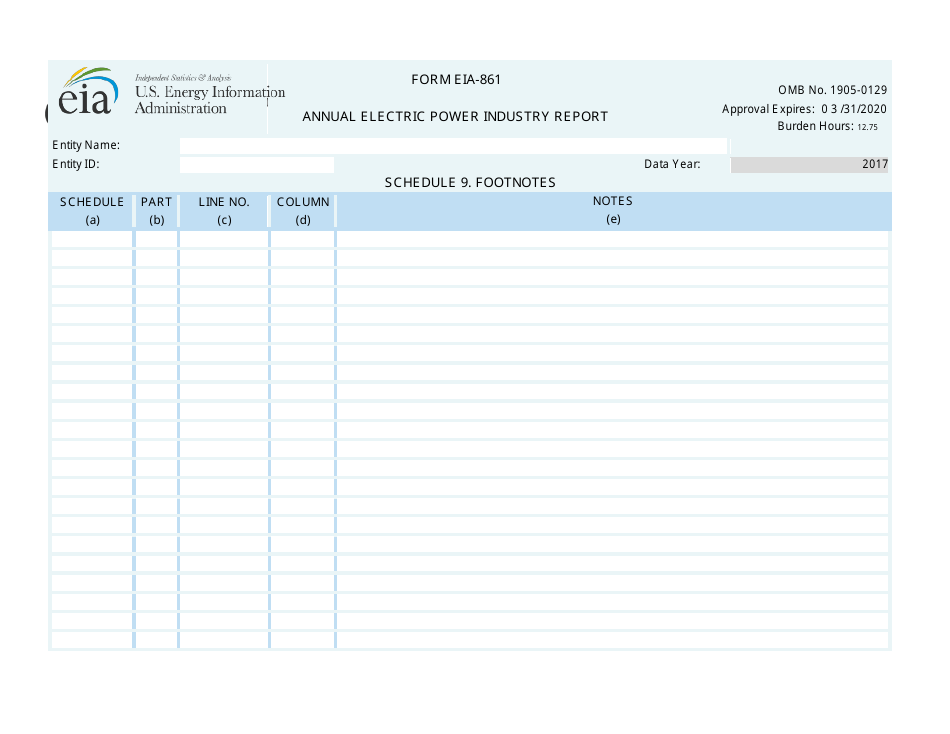Click the PART column header
This screenshot has height=734, width=950.
tap(156, 210)
